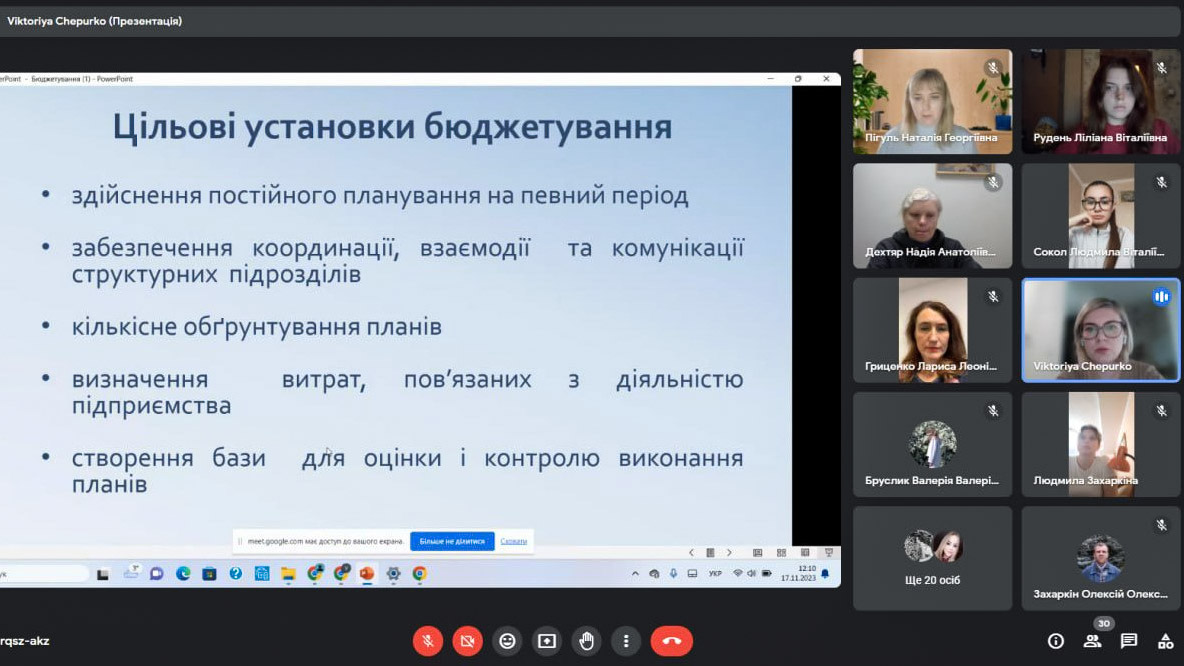
Task: Unmute the microphone in Meet controls
Action: (x=428, y=641)
